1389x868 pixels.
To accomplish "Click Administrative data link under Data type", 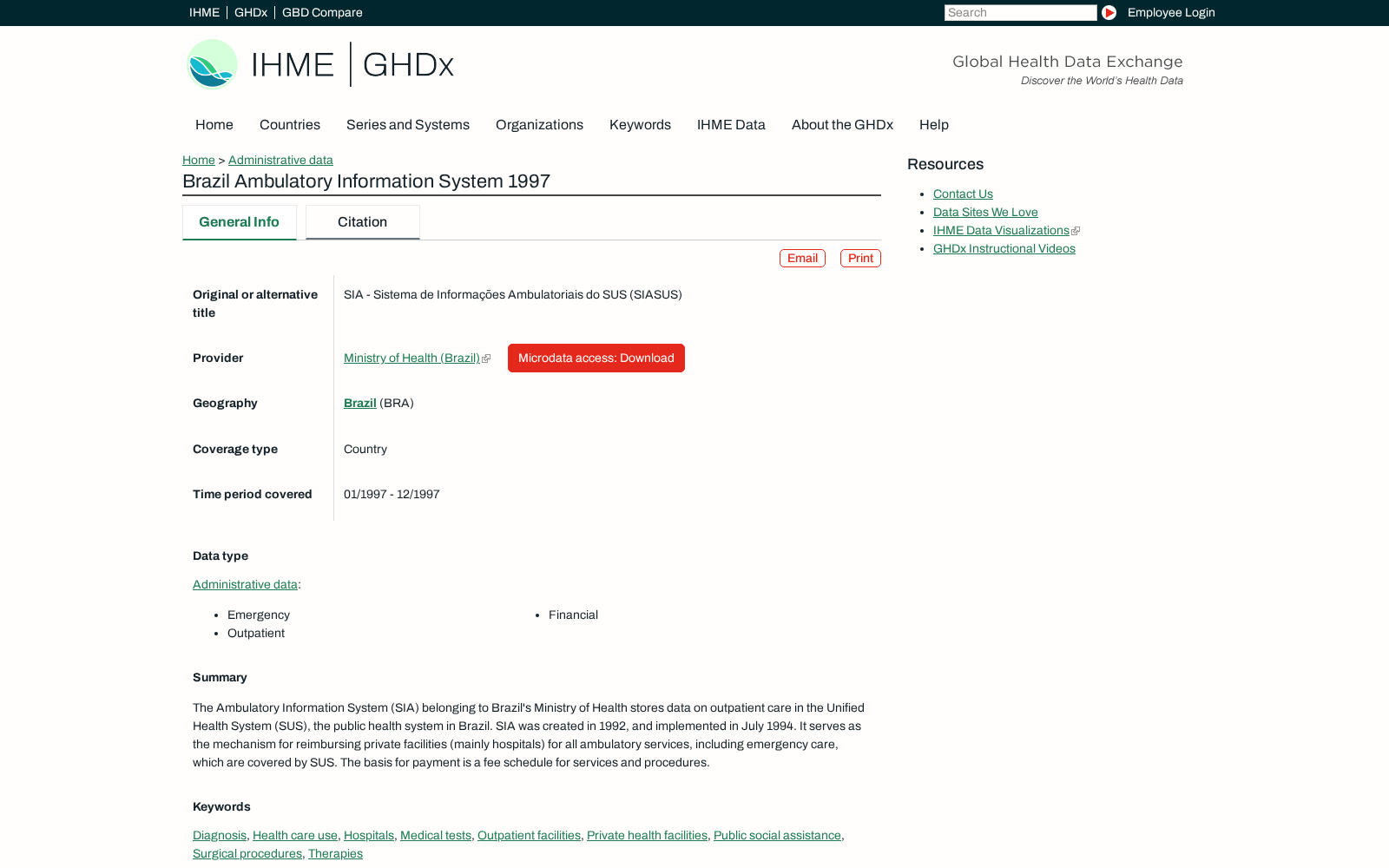I will 245,584.
